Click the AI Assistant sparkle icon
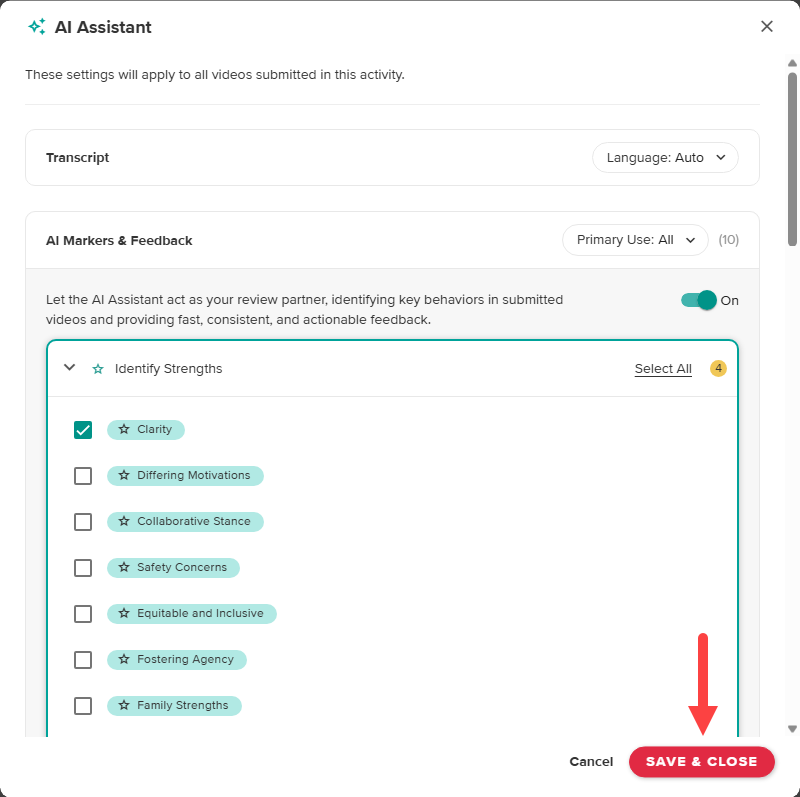The image size is (800, 797). click(x=36, y=26)
